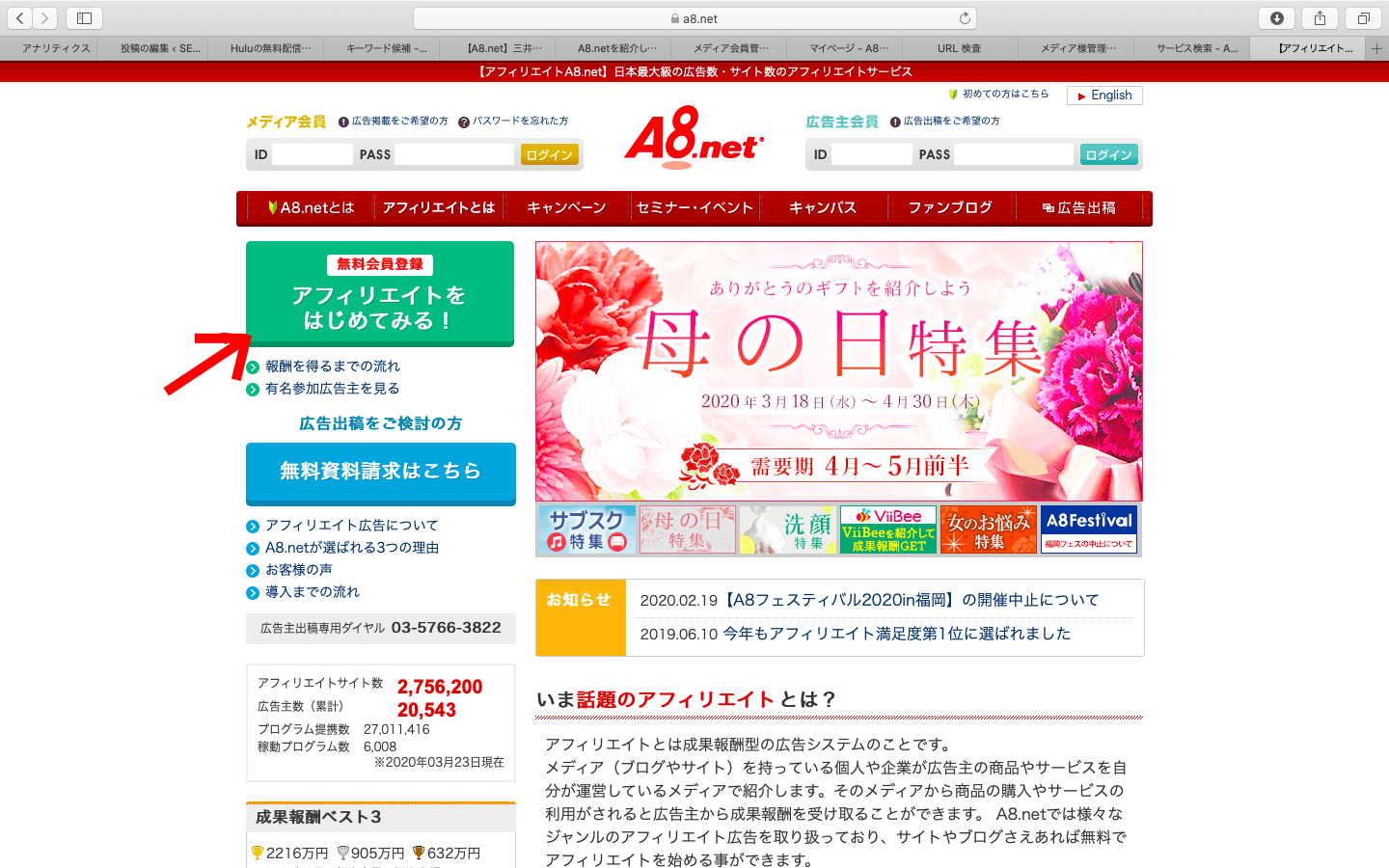
Task: Click the blue 無料資料請求はこちら button
Action: point(381,474)
